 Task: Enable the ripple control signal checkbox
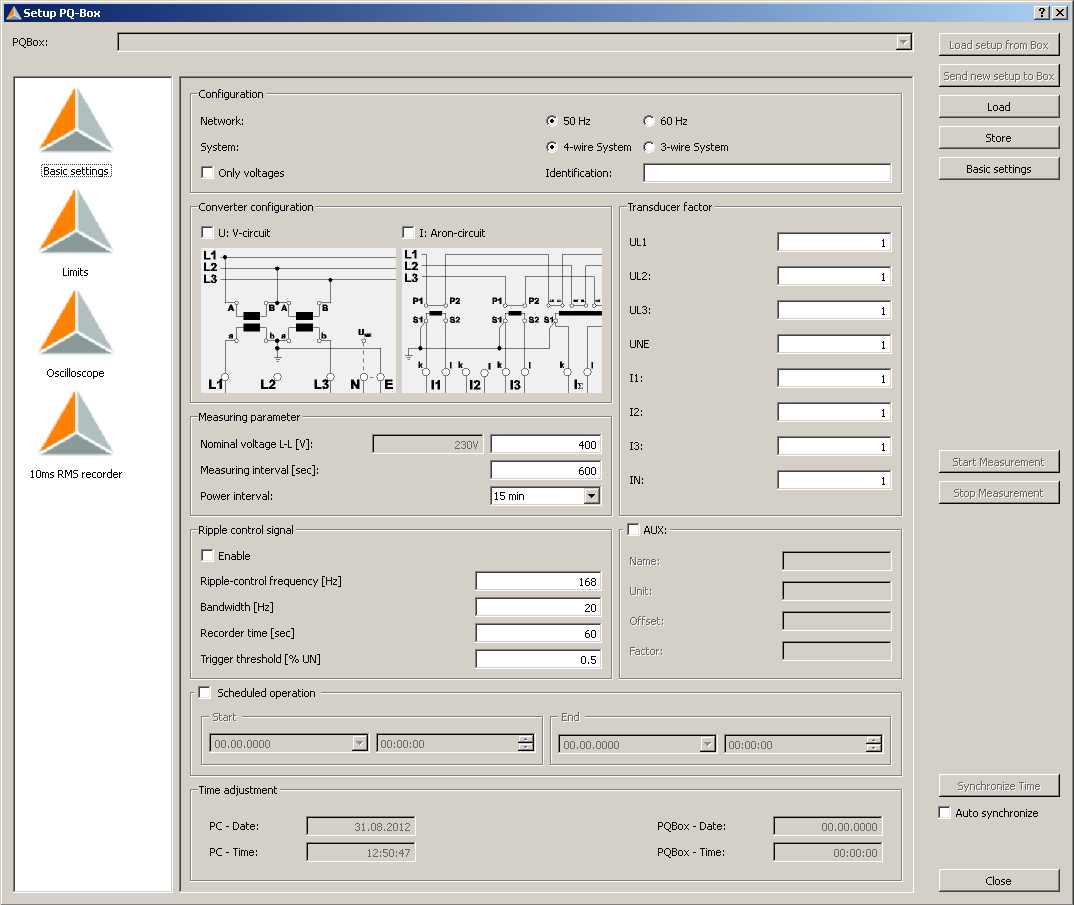207,556
